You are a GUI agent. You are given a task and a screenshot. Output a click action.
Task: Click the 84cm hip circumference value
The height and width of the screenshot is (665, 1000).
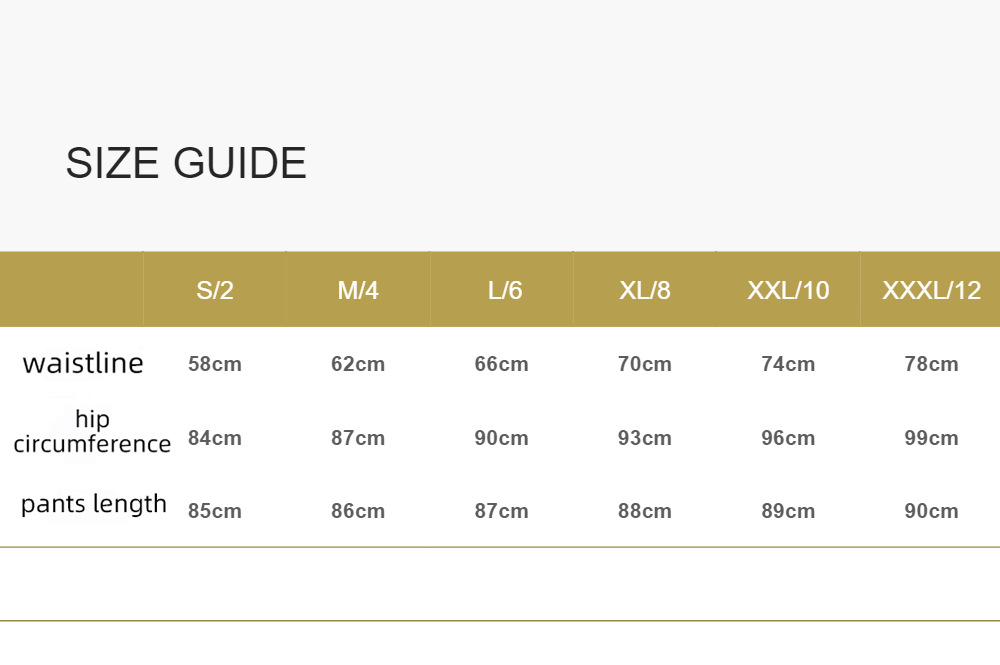pos(215,438)
